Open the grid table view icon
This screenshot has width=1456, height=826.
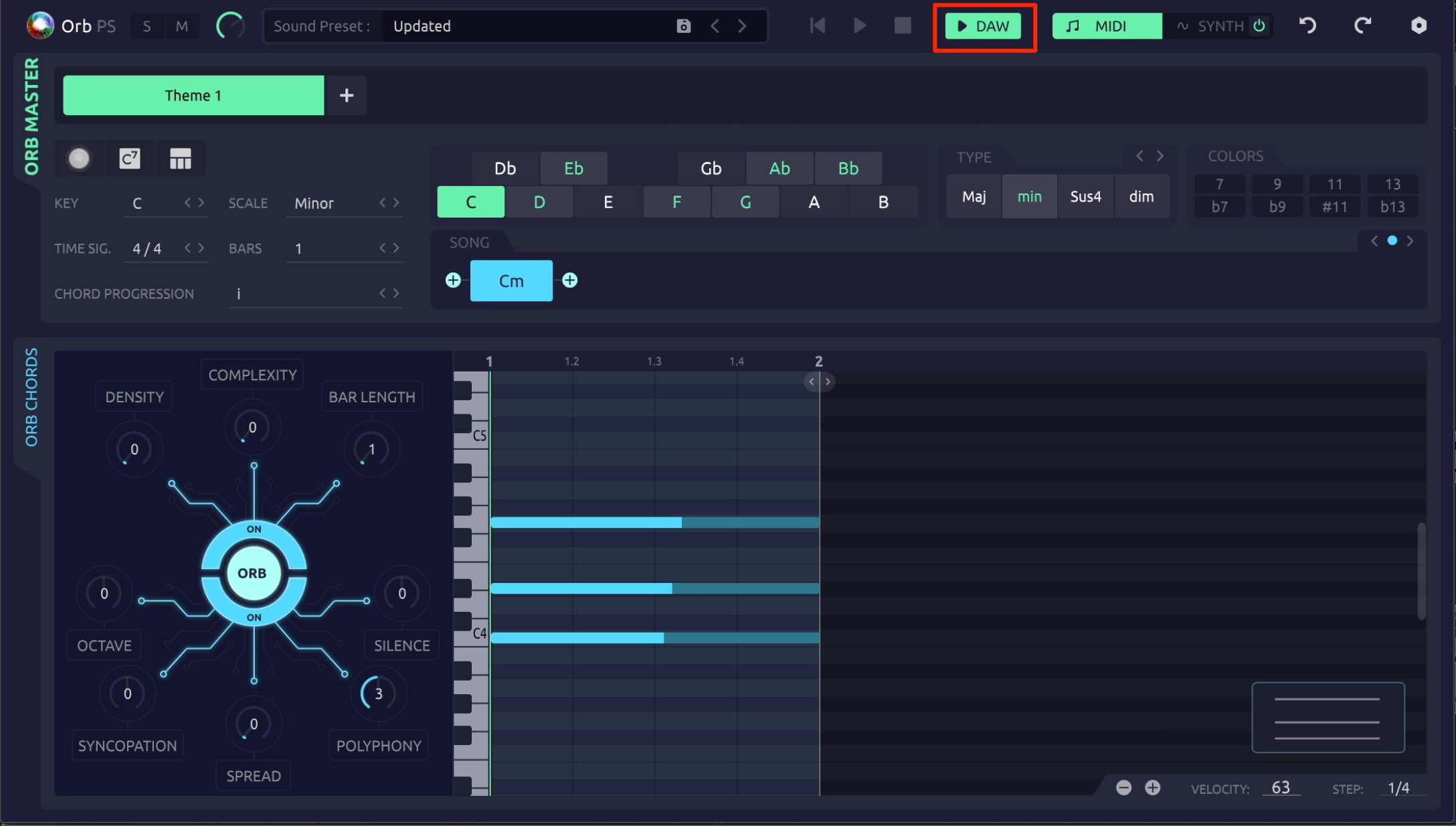180,159
